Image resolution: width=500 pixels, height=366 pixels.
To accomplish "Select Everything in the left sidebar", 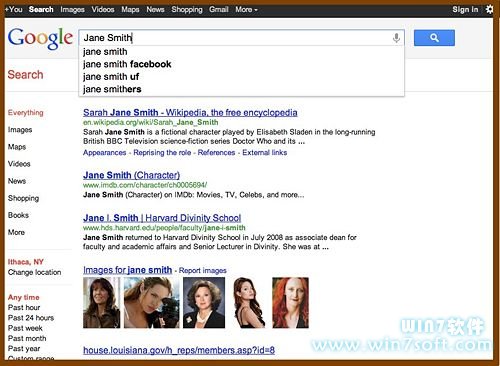I will click(26, 113).
